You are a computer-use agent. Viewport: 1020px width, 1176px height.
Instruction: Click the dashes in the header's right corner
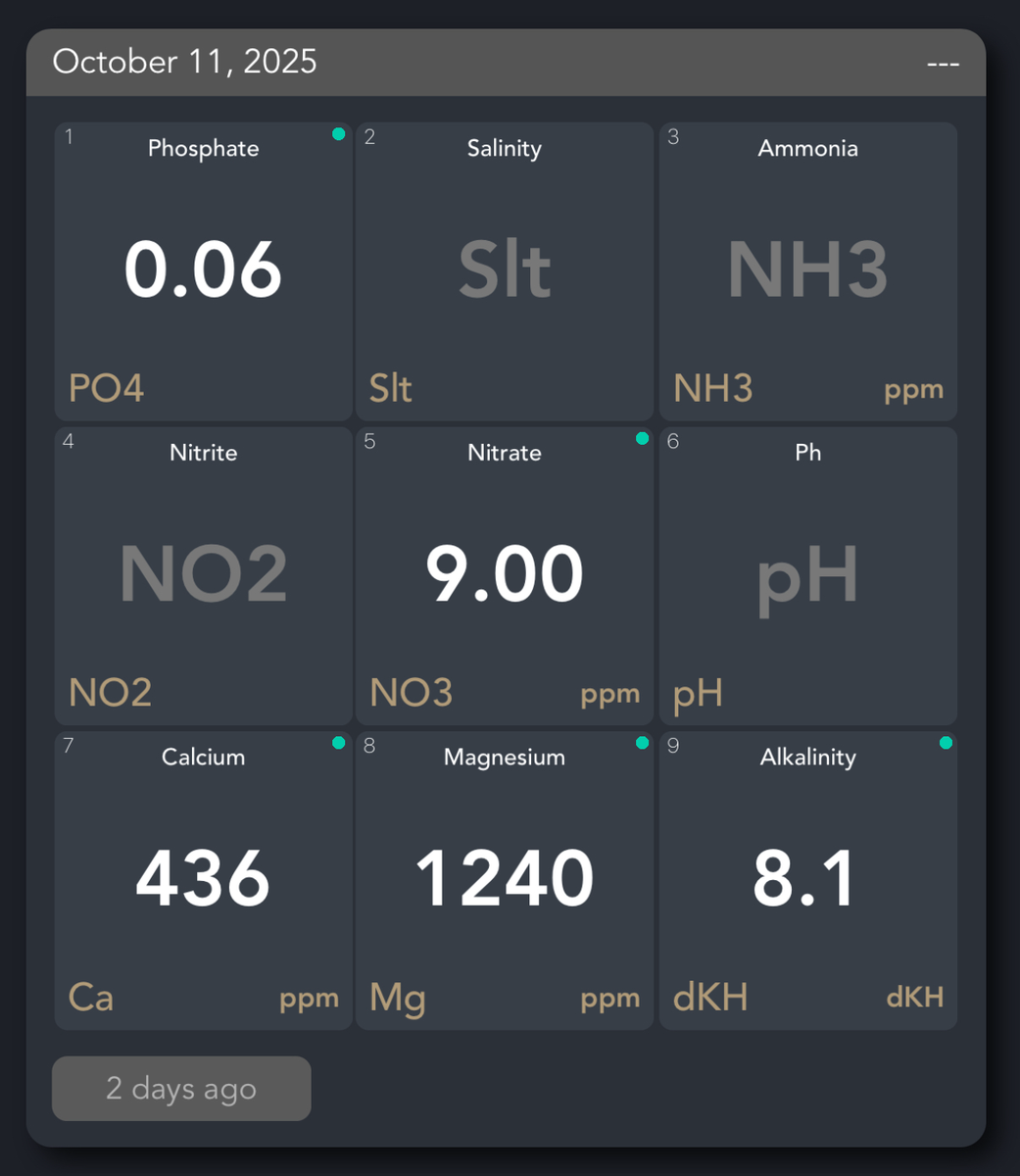pyautogui.click(x=942, y=64)
